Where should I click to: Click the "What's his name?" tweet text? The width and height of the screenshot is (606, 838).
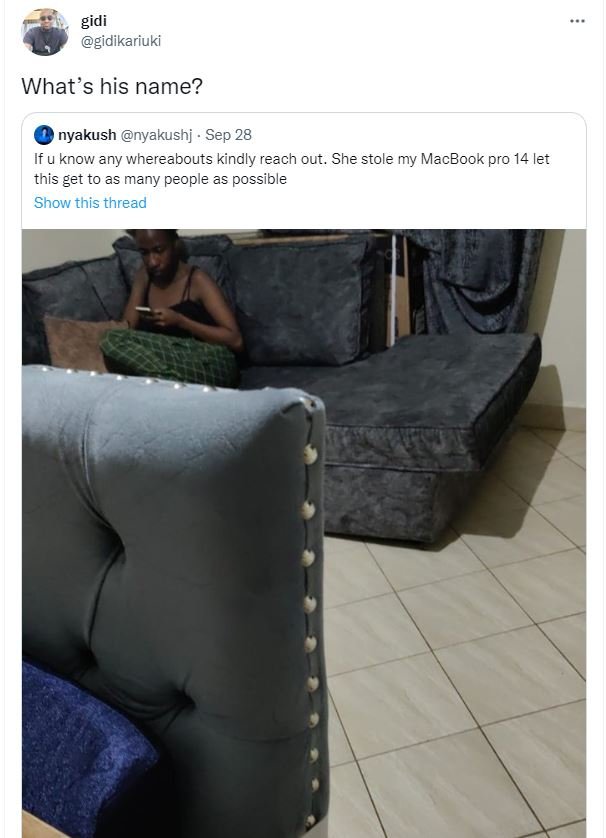(112, 86)
